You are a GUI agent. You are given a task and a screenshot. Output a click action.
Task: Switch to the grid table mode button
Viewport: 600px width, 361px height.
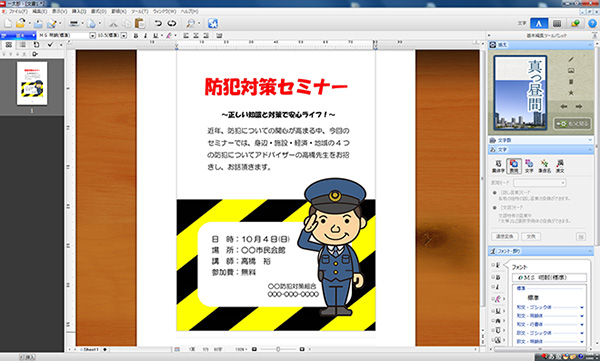click(557, 23)
